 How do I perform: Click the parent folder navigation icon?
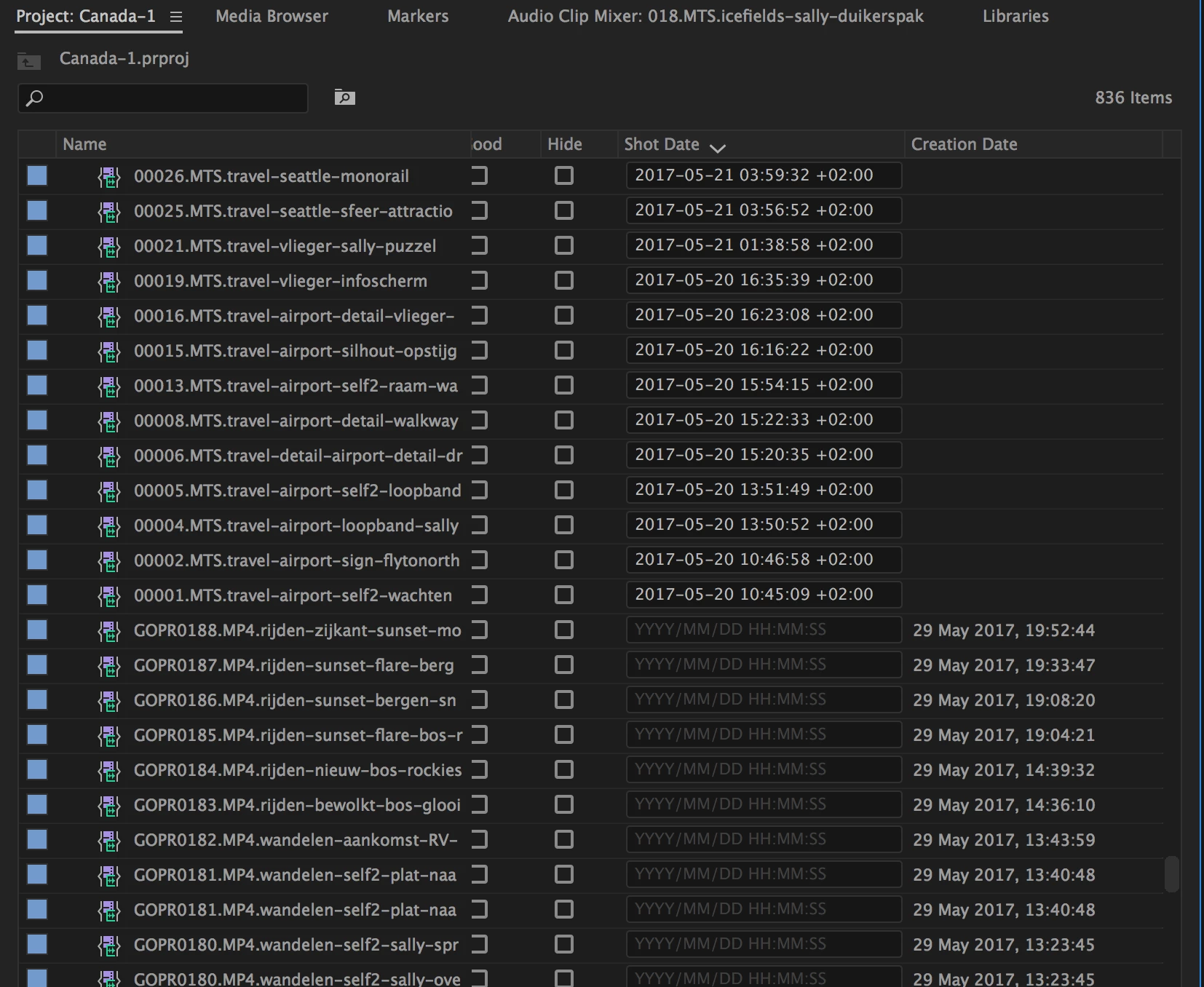click(28, 61)
